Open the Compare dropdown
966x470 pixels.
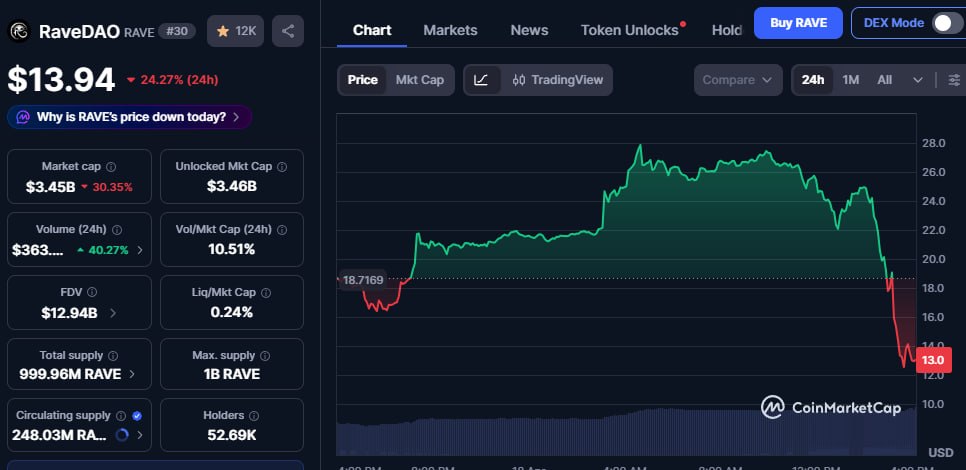pos(738,80)
